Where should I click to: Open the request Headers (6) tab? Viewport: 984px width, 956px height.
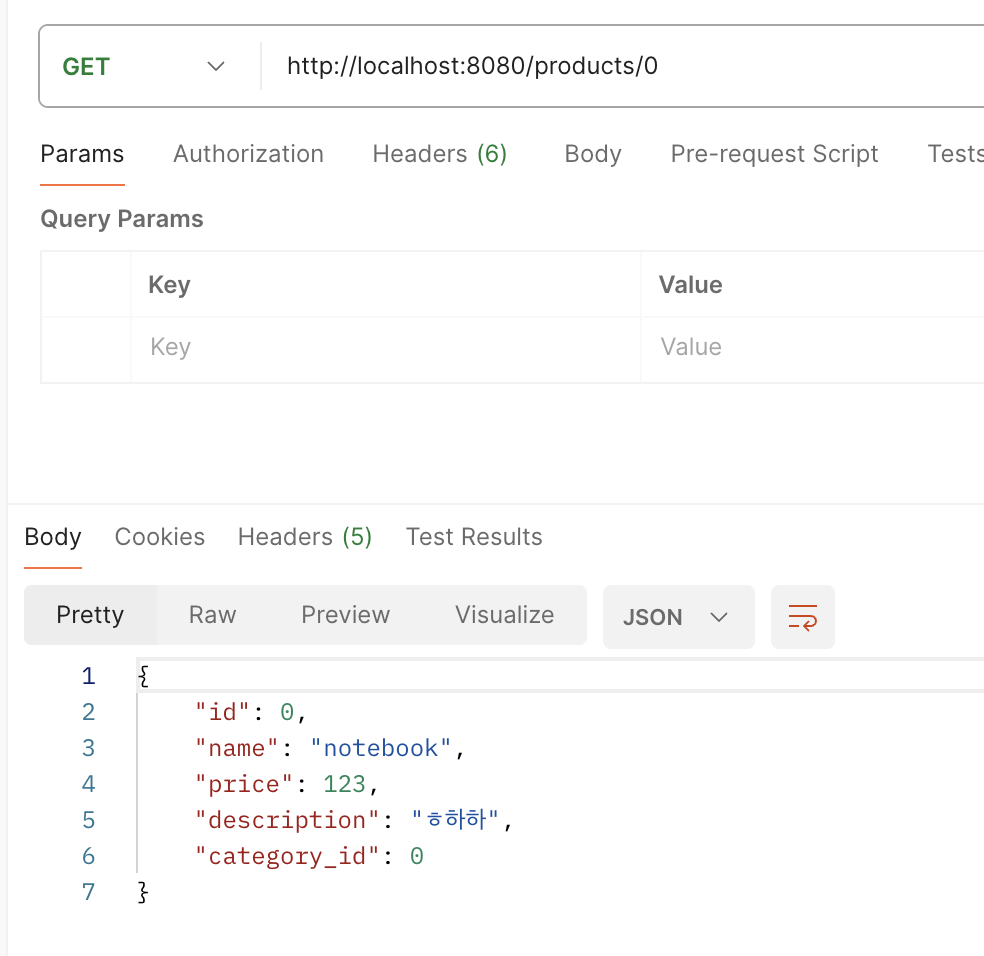tap(439, 154)
